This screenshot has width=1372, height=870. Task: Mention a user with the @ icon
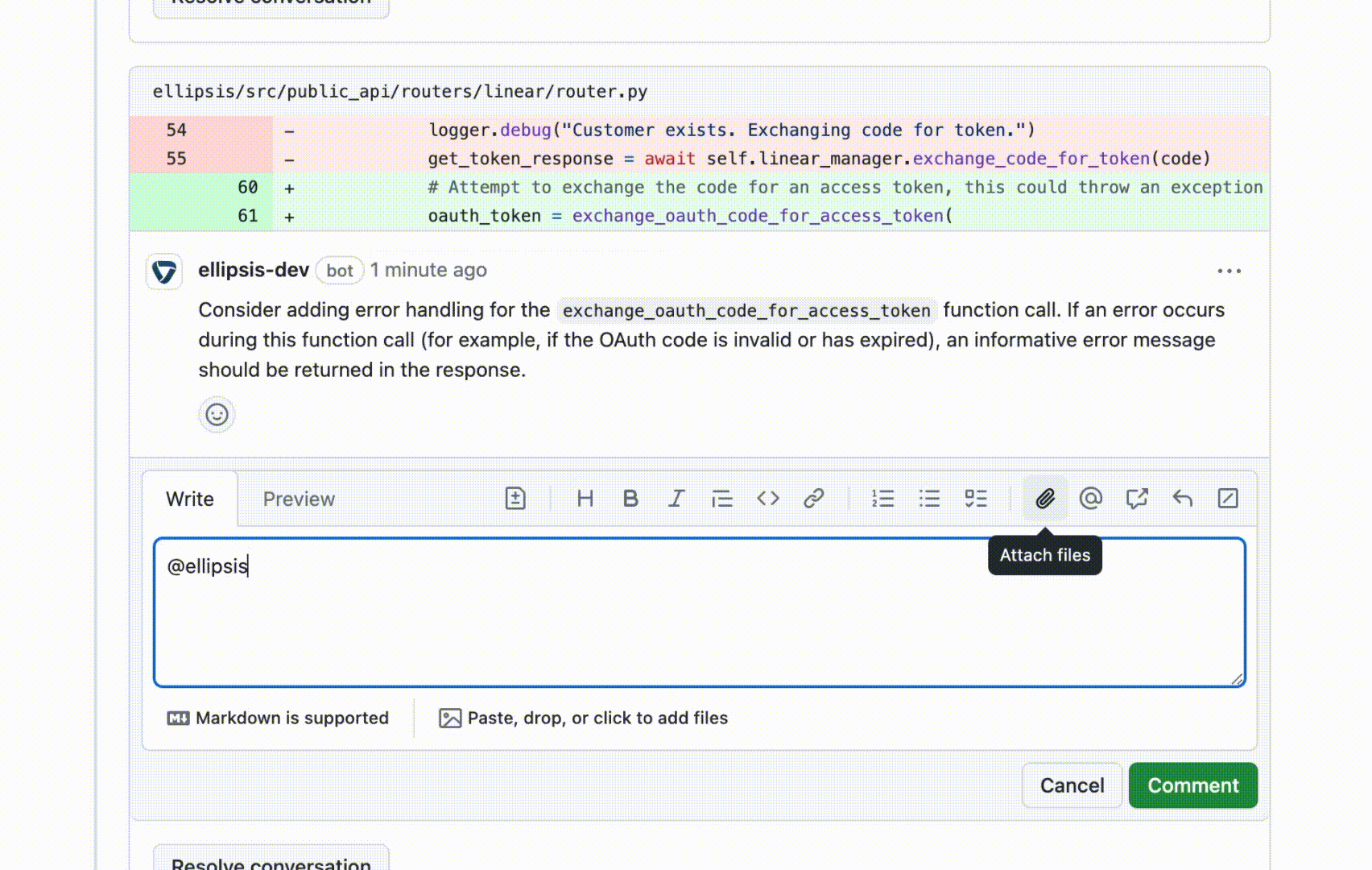pos(1091,499)
